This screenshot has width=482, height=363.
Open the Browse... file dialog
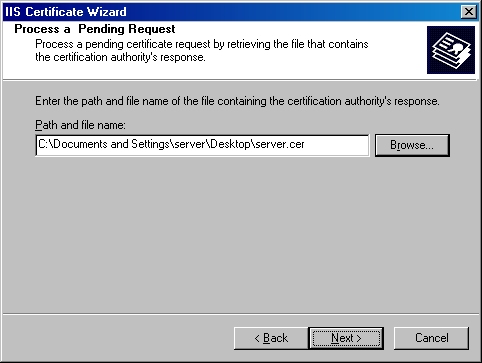click(412, 145)
